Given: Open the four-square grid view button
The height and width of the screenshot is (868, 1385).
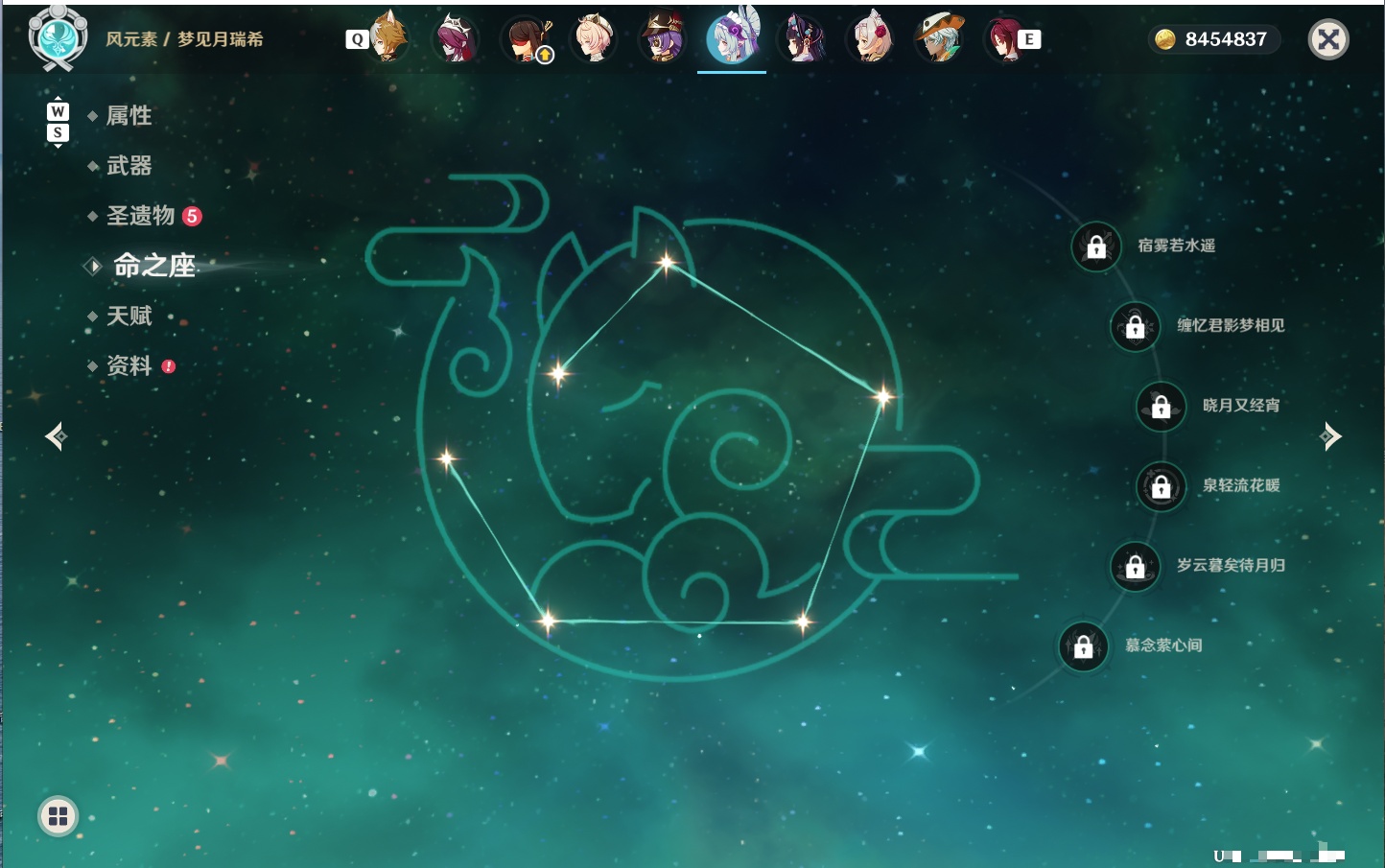Looking at the screenshot, I should click(58, 816).
